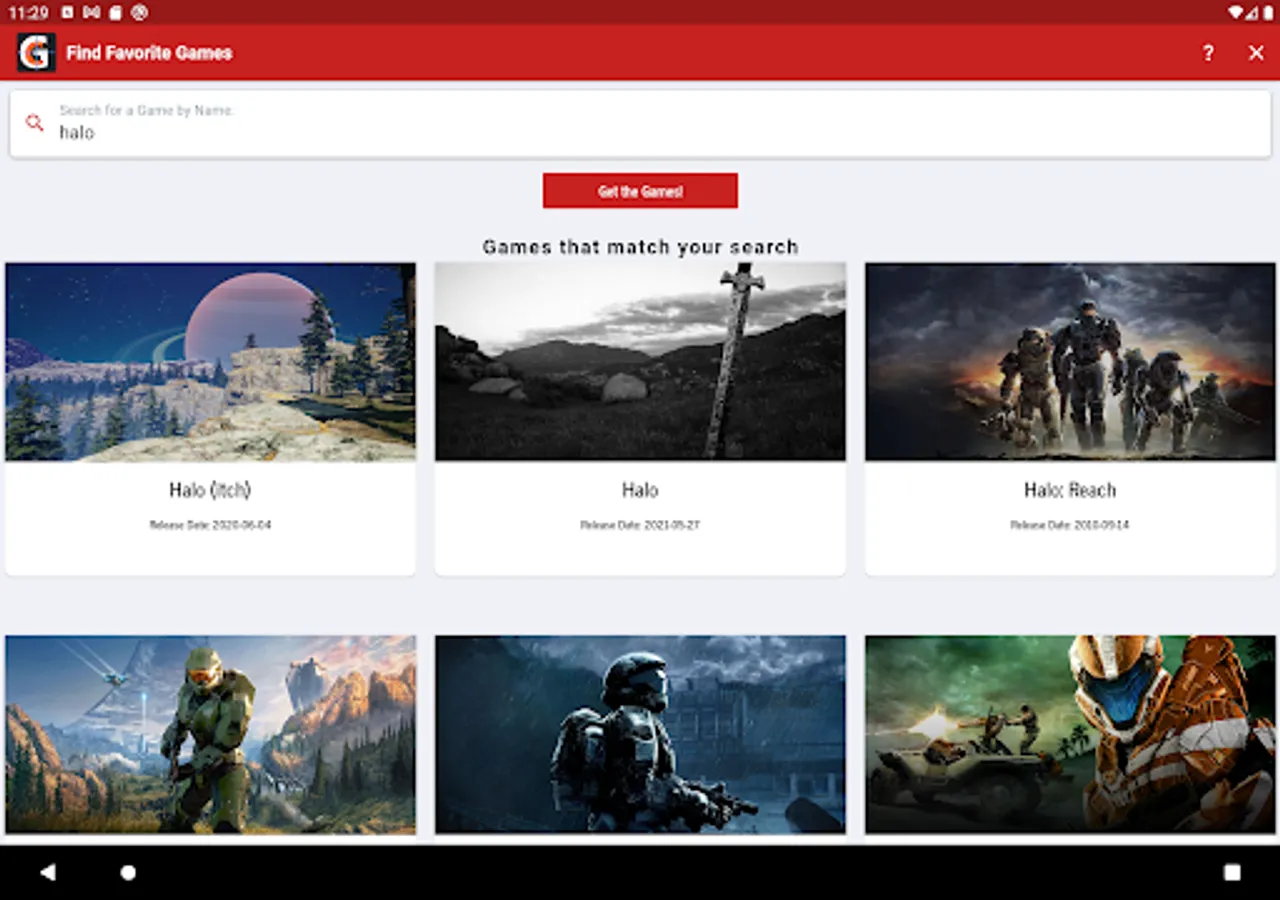The width and height of the screenshot is (1280, 900).
Task: Tap the Android back navigation button
Action: point(47,872)
